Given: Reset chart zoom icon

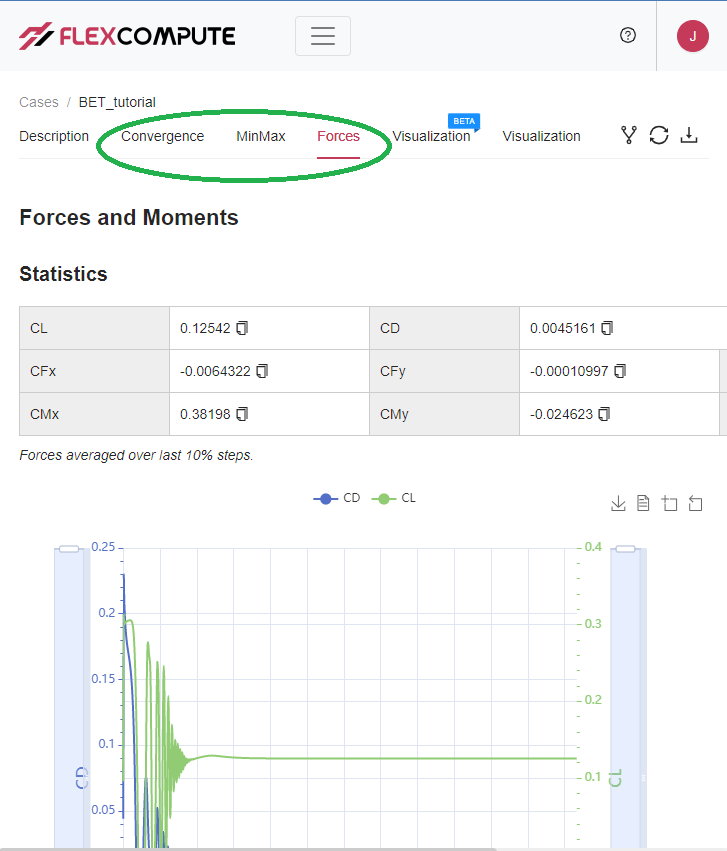Looking at the screenshot, I should pos(696,503).
